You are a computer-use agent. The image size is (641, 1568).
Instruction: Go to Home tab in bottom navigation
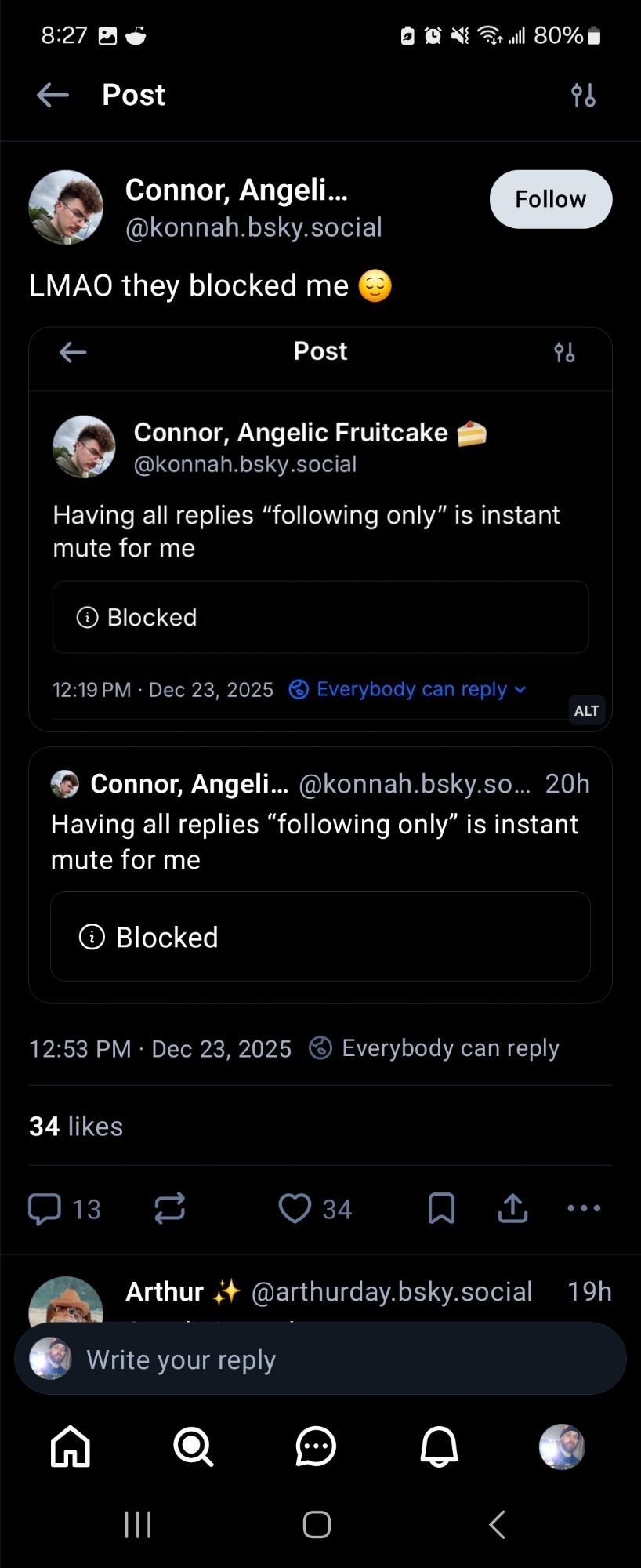click(71, 1446)
